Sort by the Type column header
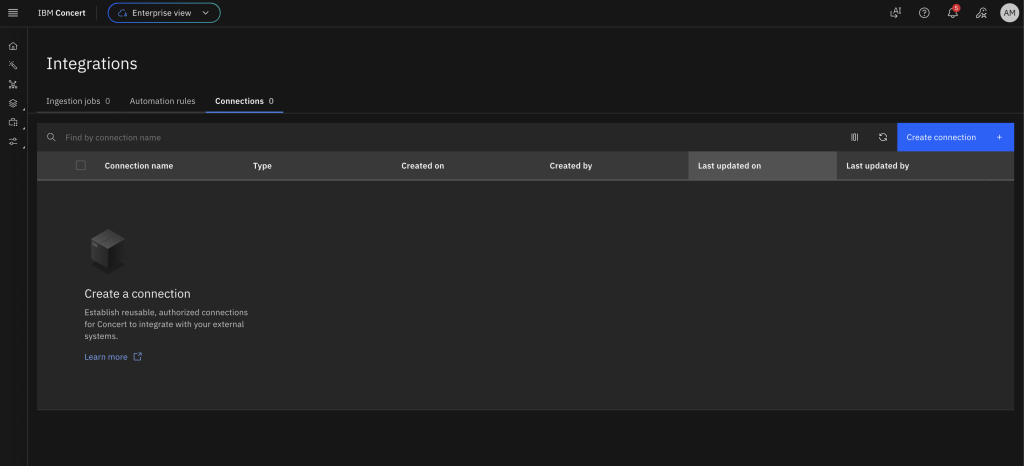Viewport: 1024px width, 466px height. pos(263,166)
